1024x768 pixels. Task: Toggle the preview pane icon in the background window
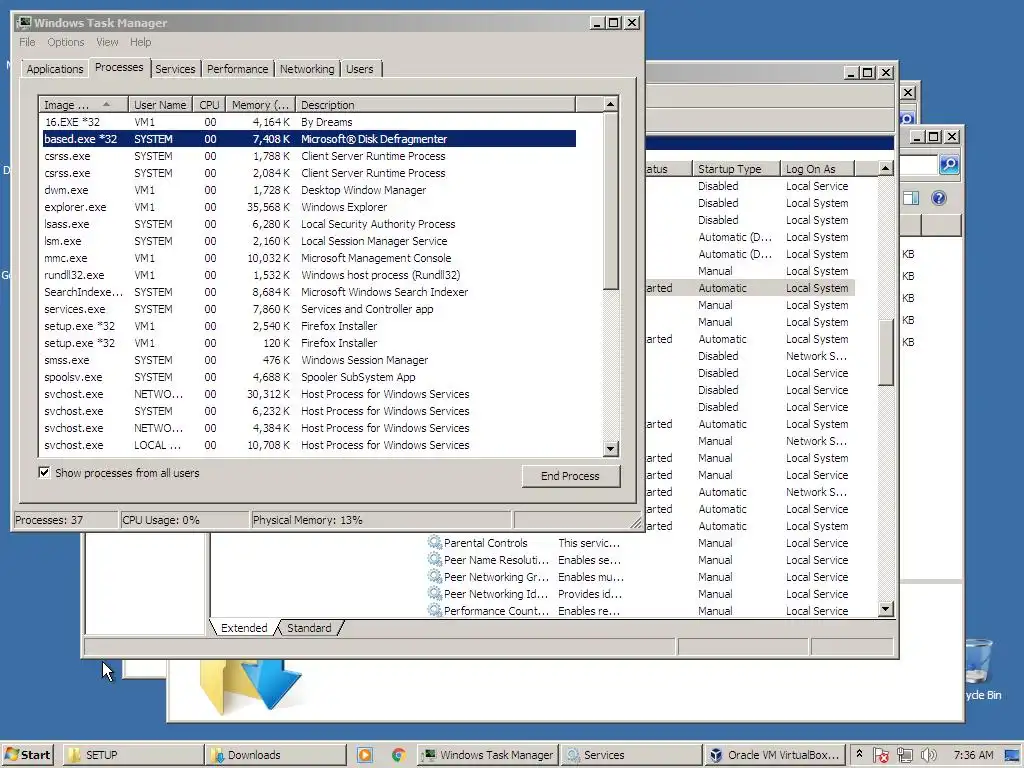(911, 198)
